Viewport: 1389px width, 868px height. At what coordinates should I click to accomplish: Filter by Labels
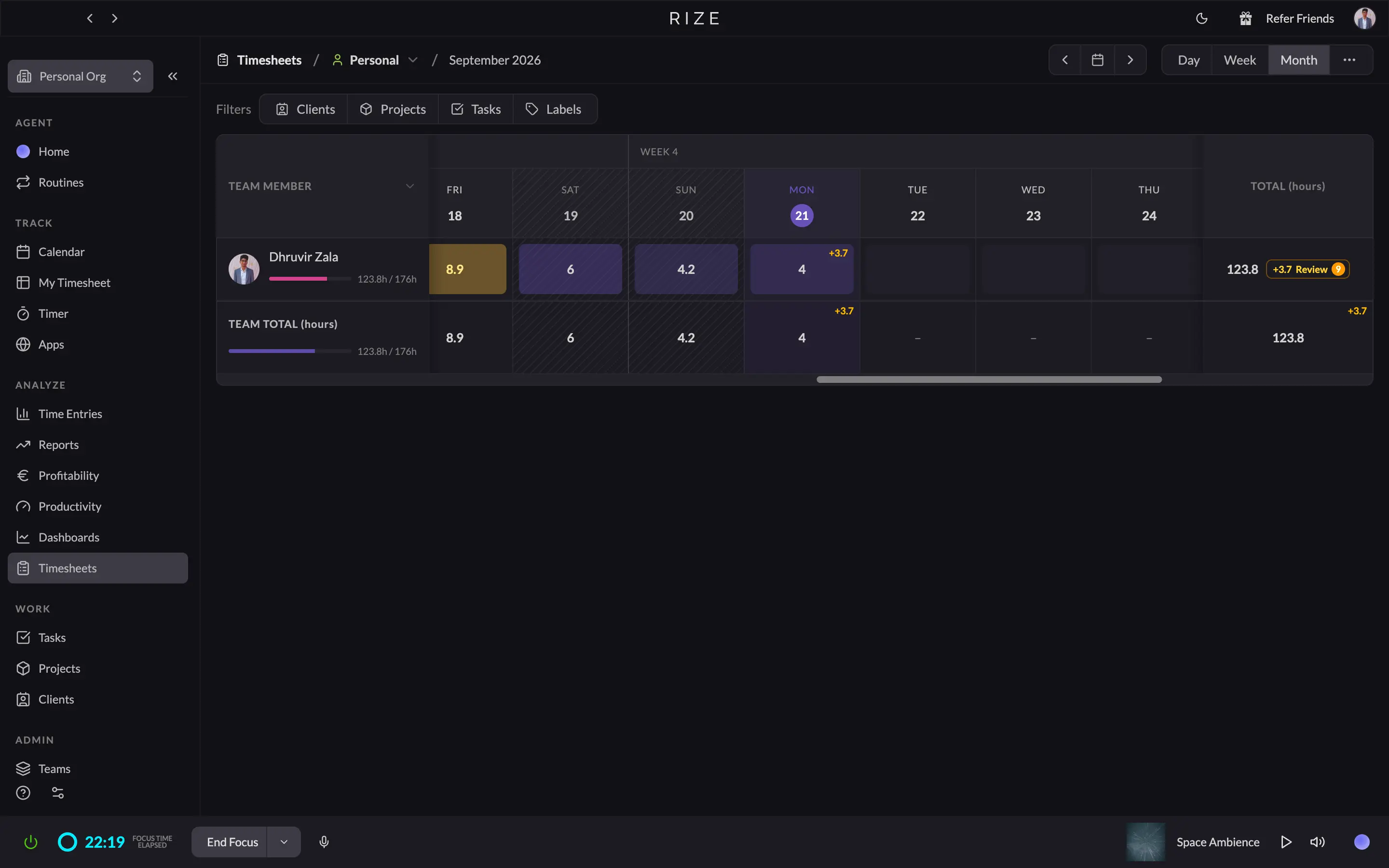(x=555, y=109)
